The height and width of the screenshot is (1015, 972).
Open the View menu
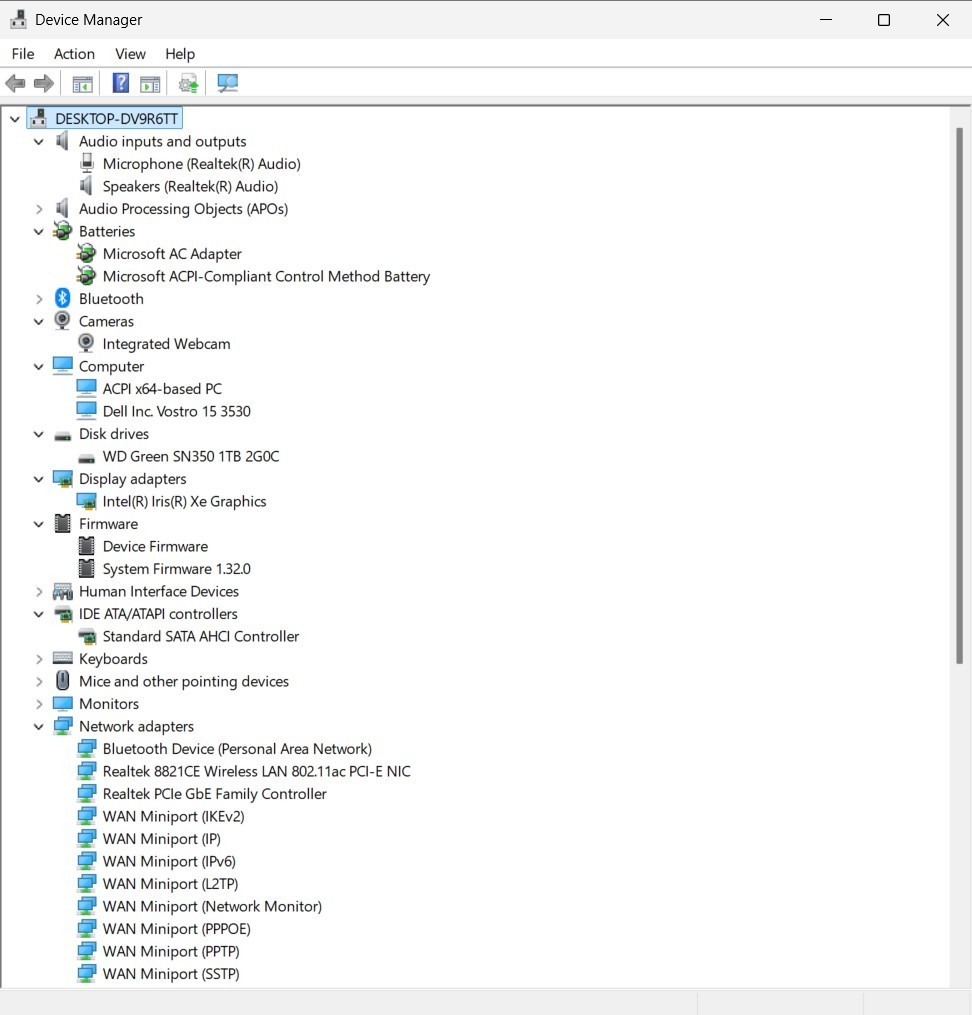coord(130,54)
